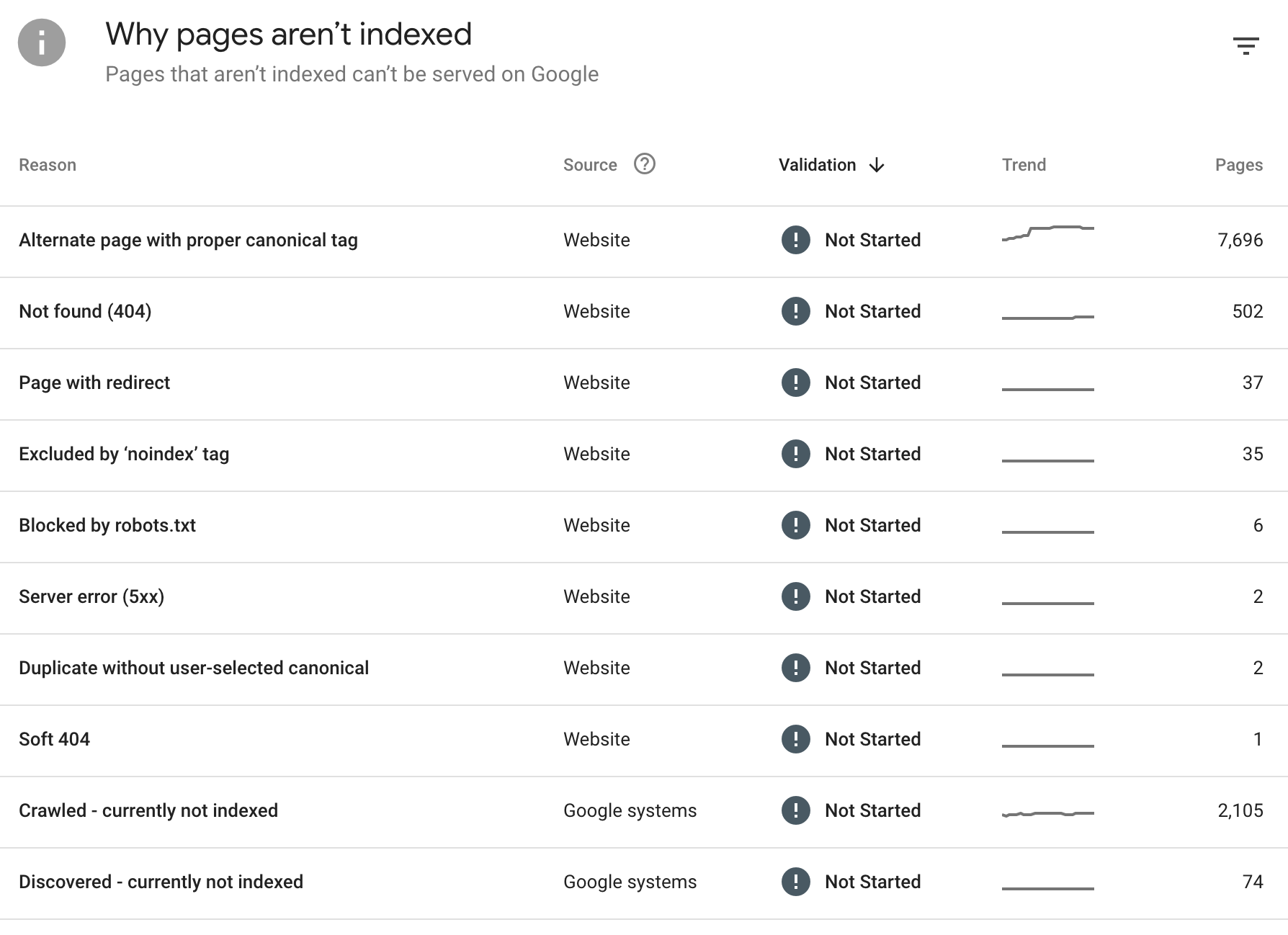Screen dimensions: 1288x935
Task: View trend sparkline for Discovered not indexed
Action: click(1048, 888)
